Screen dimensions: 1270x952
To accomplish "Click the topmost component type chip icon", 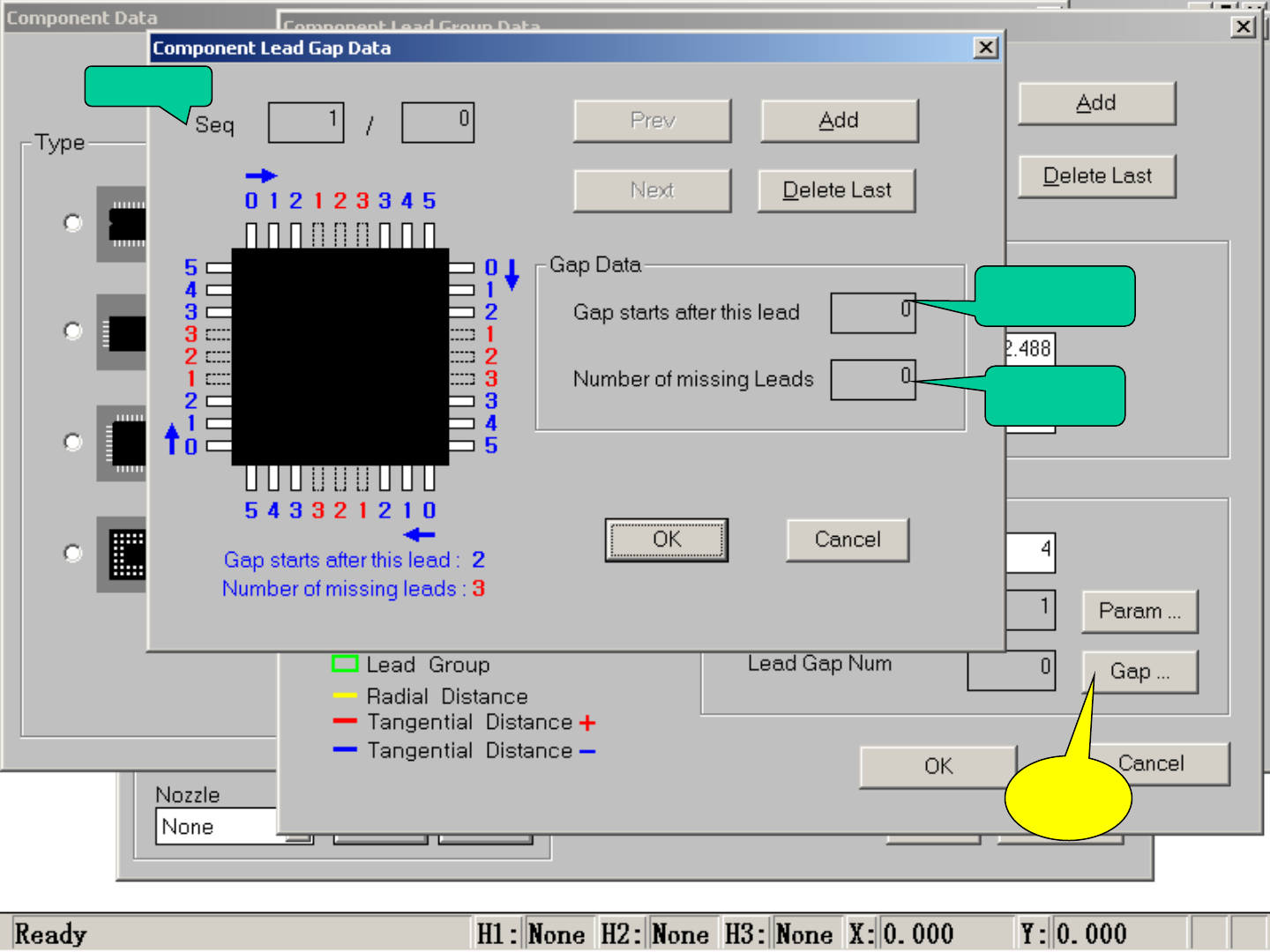I will (x=122, y=224).
